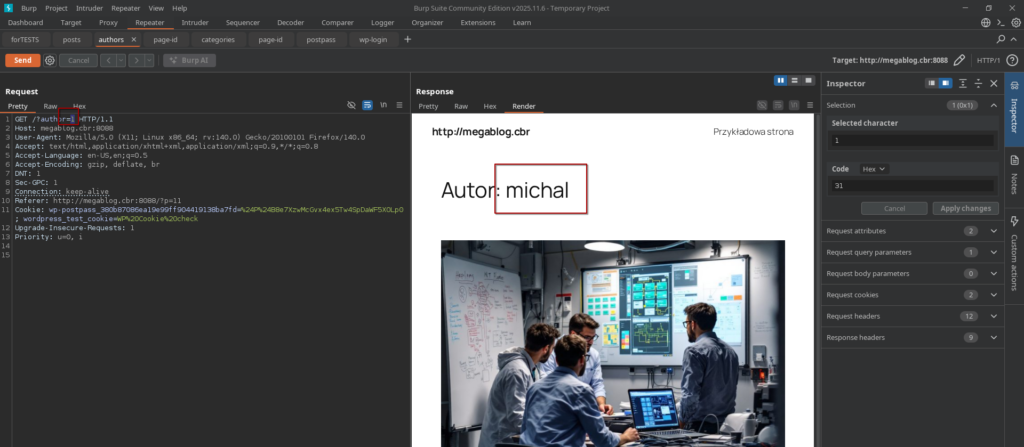Click the Repeater help icon
Viewport: 1024px width, 447px height.
pyautogui.click(x=1013, y=61)
